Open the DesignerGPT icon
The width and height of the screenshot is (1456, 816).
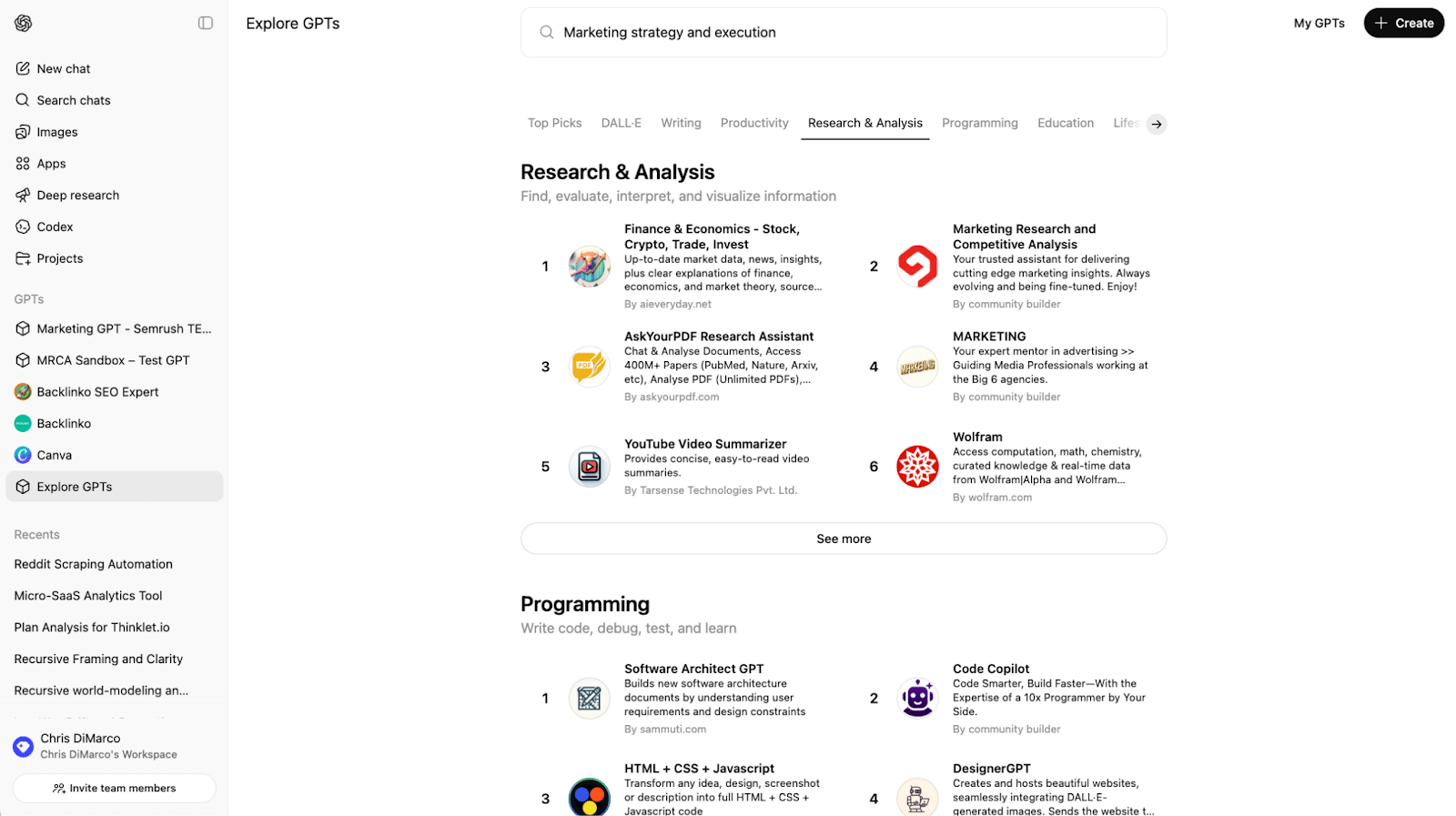point(917,799)
